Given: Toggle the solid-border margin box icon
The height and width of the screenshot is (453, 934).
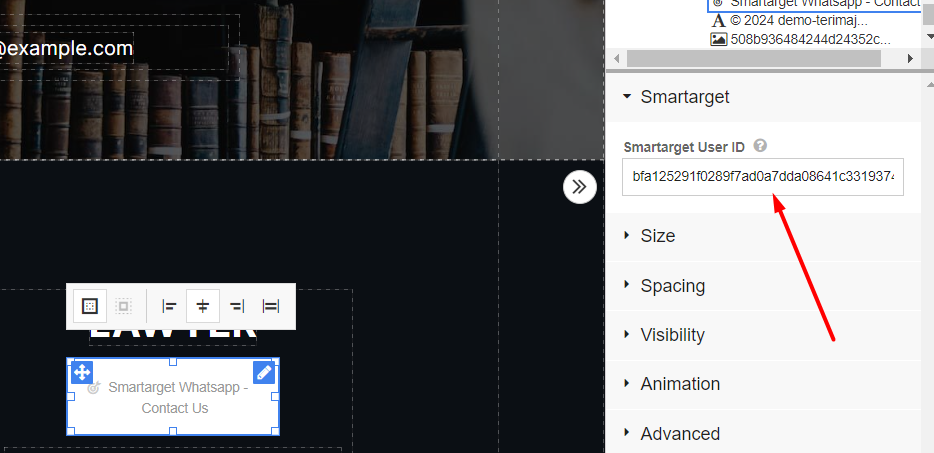Looking at the screenshot, I should tap(90, 307).
